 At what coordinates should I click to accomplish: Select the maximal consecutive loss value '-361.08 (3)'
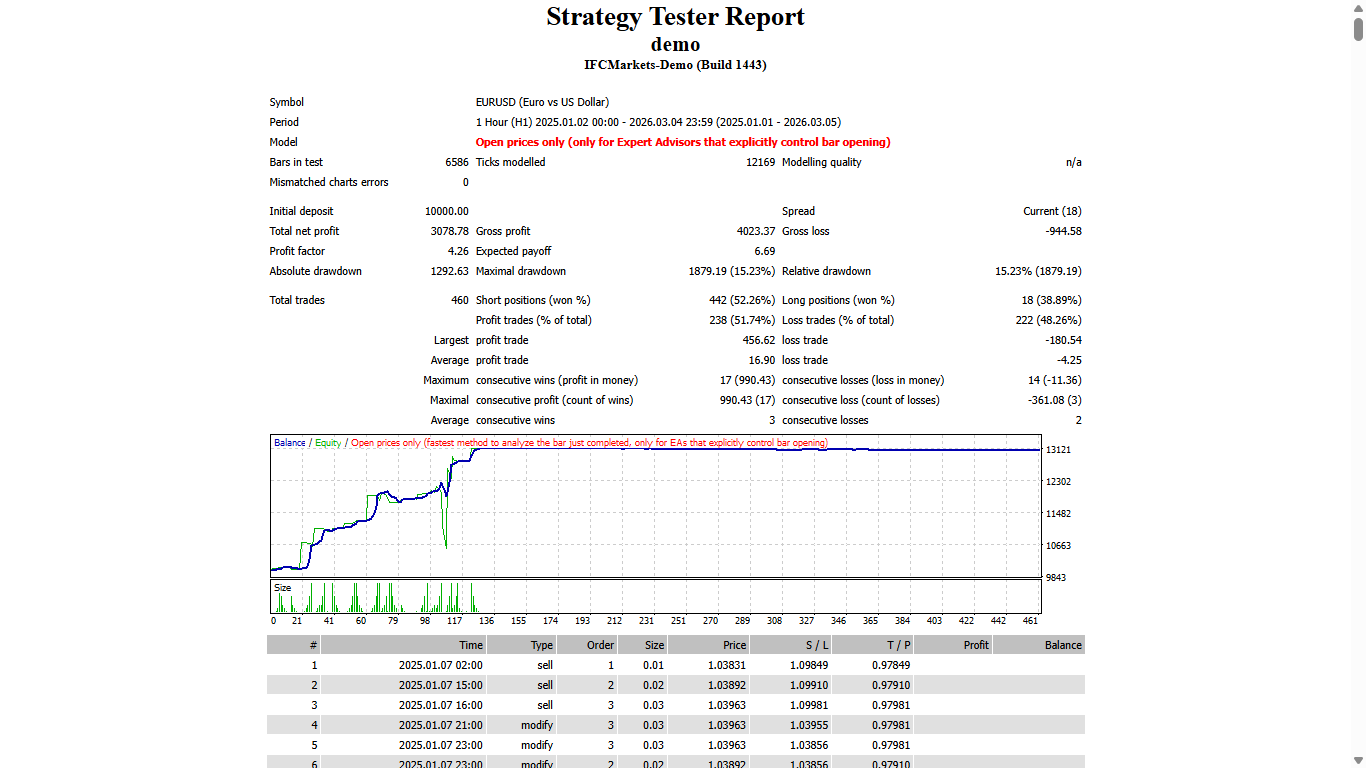click(1053, 400)
